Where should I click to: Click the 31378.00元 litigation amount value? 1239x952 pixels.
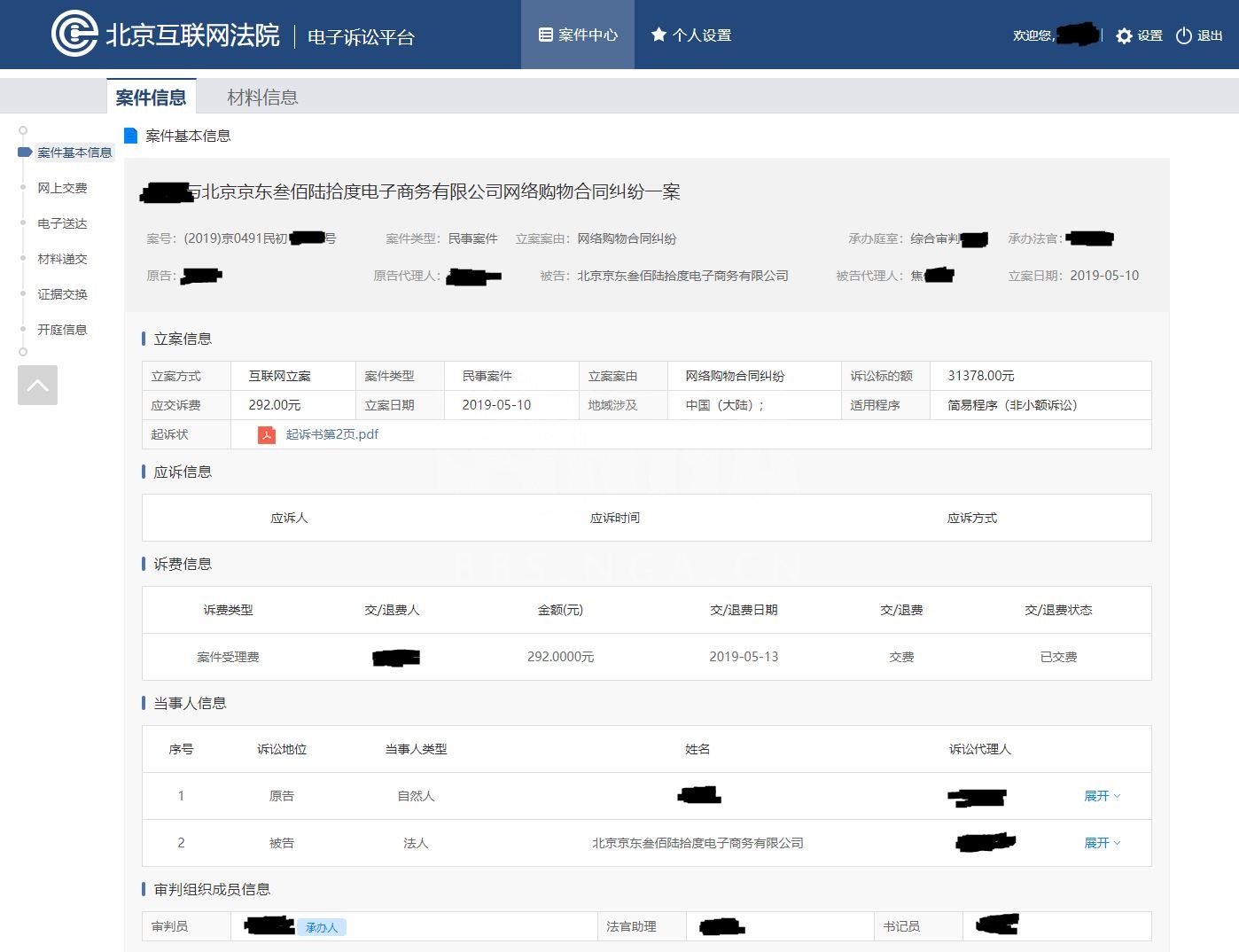tap(981, 376)
